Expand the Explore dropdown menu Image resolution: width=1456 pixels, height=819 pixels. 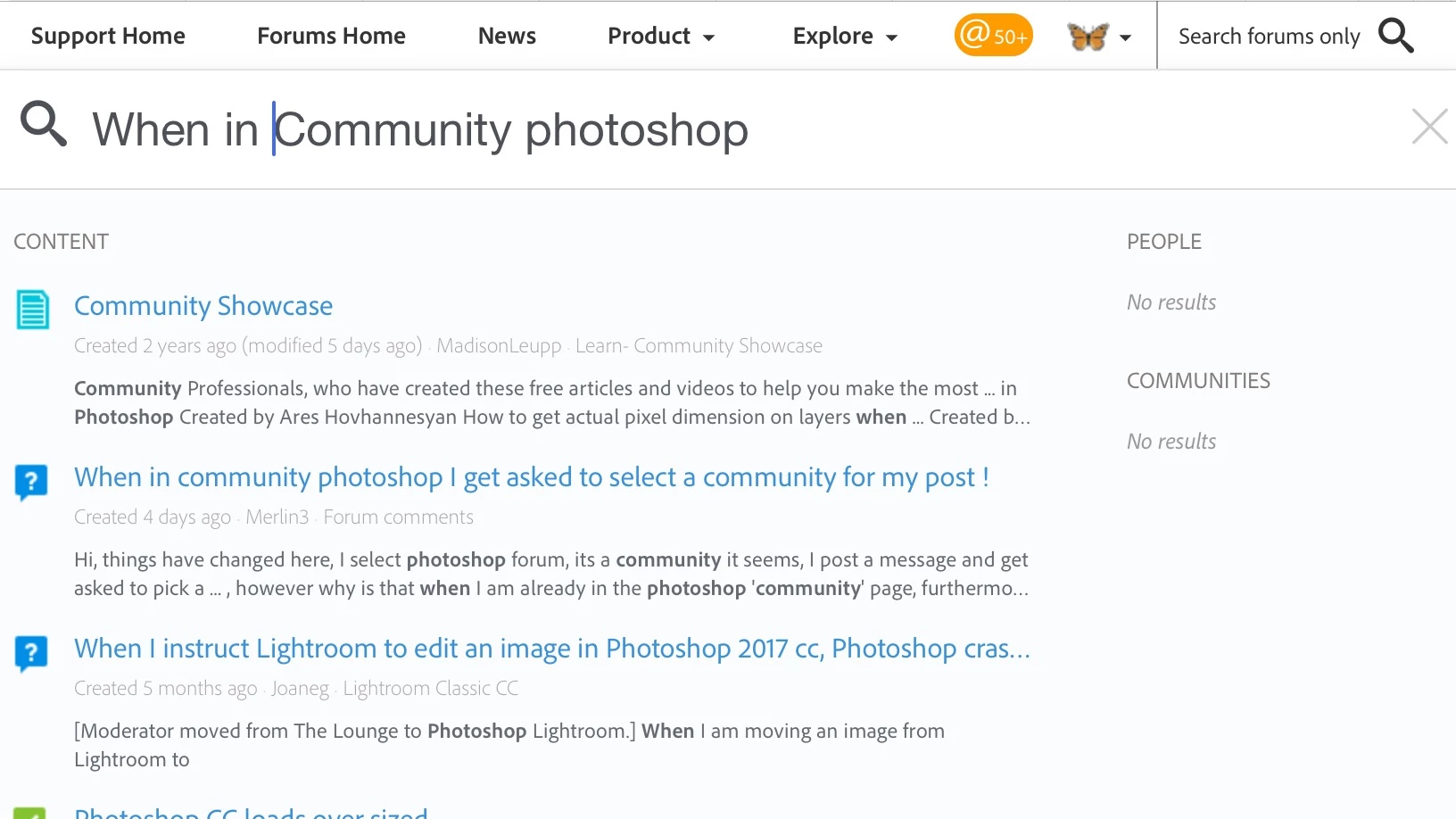tap(845, 36)
